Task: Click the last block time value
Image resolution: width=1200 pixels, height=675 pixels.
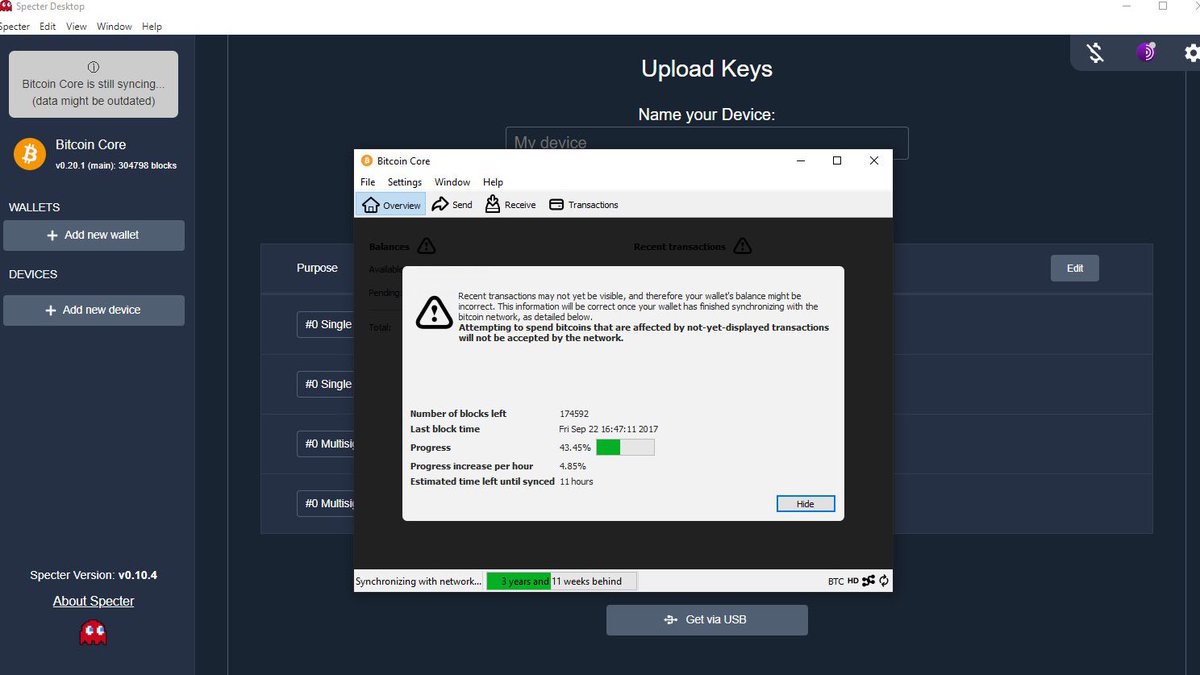Action: (608, 429)
